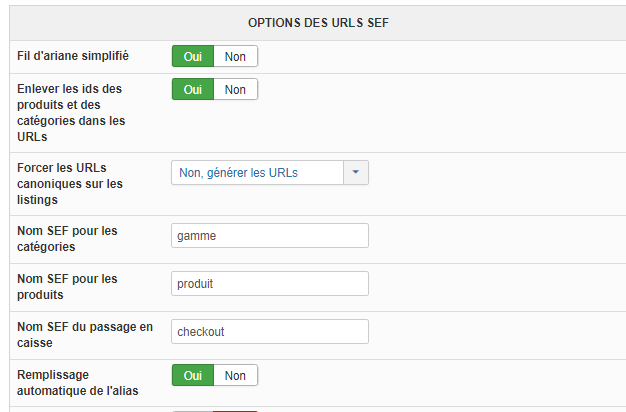Click 'Forcer les URLs canoniques' label text
Viewport: 626px width, 412px height.
70,183
